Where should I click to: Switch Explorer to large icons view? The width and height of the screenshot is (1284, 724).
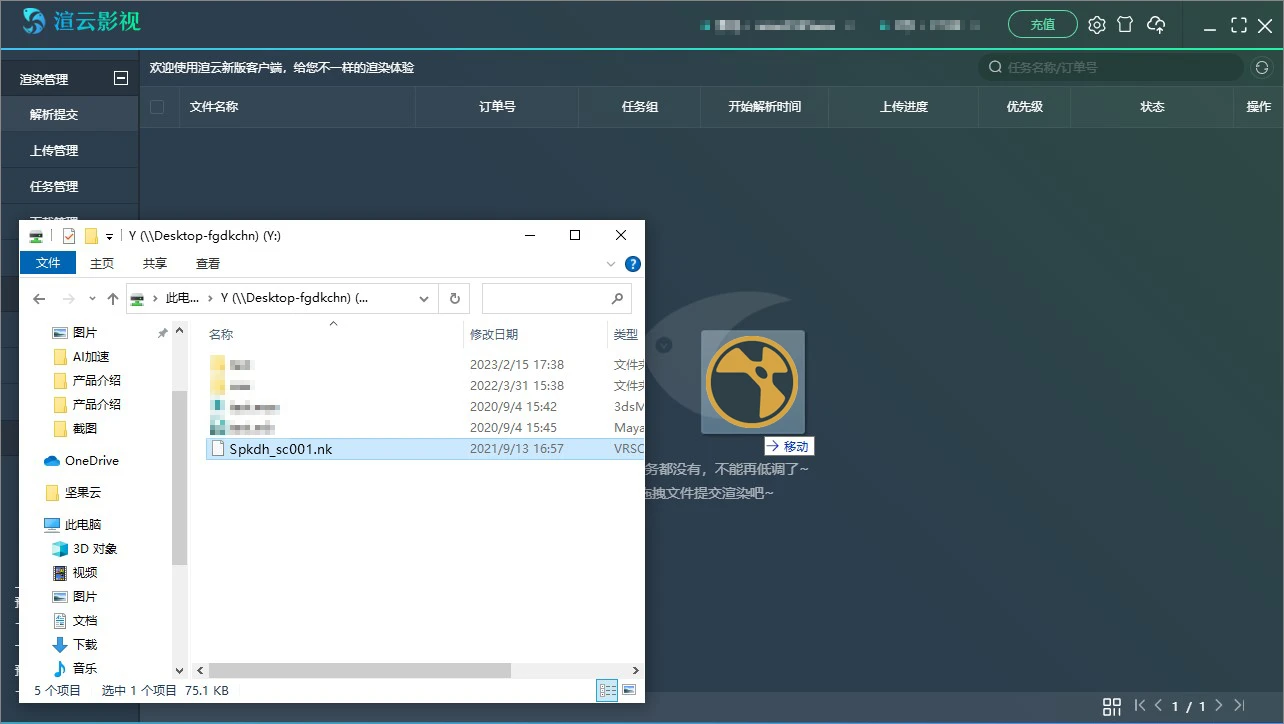pyautogui.click(x=629, y=690)
